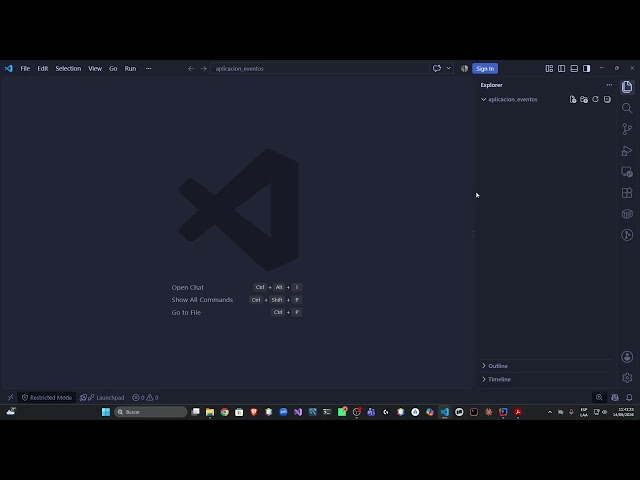This screenshot has height=480, width=640.
Task: Click Customize Layout icon
Action: tap(549, 69)
